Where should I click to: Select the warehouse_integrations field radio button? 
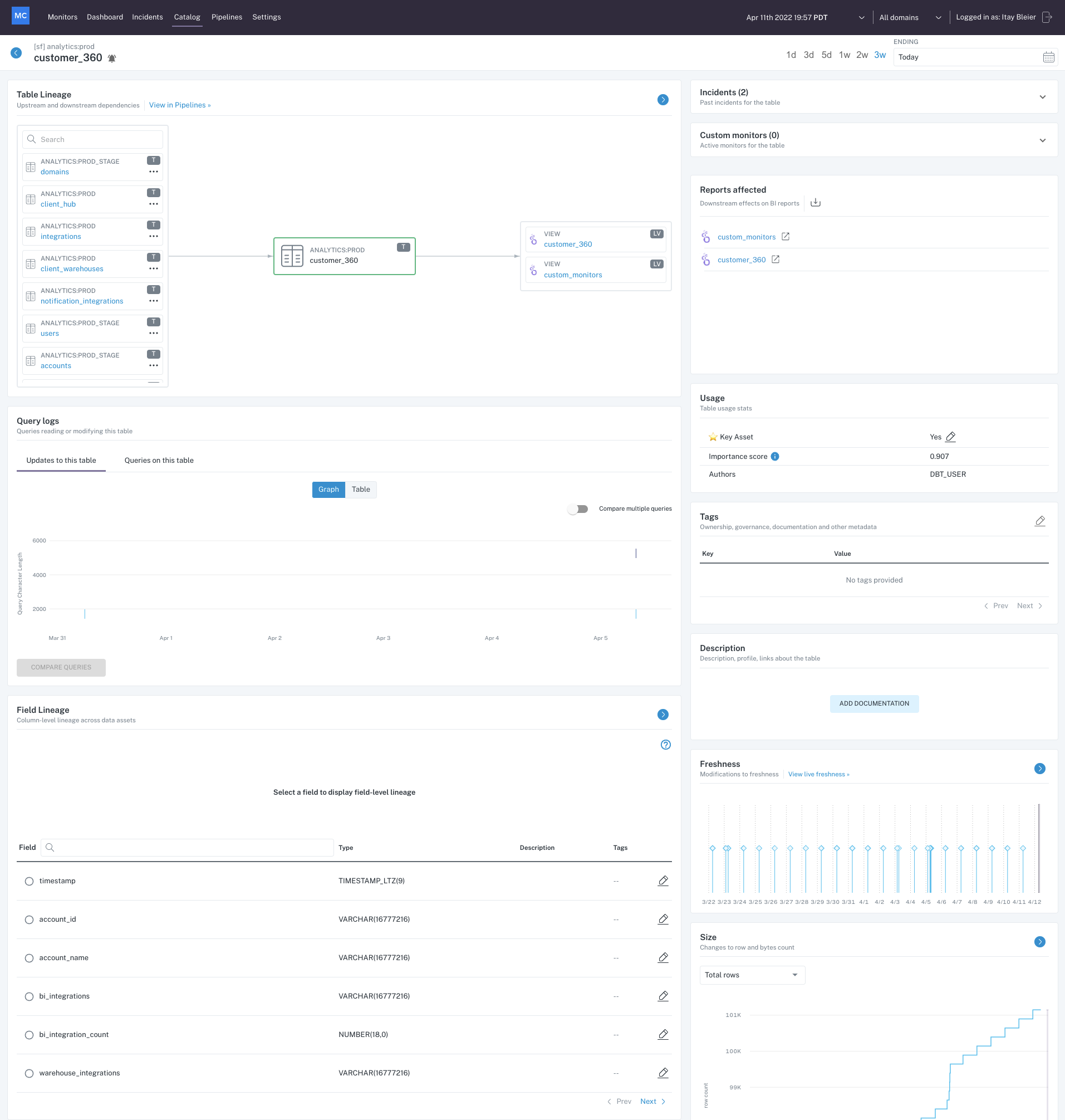[x=29, y=1073]
